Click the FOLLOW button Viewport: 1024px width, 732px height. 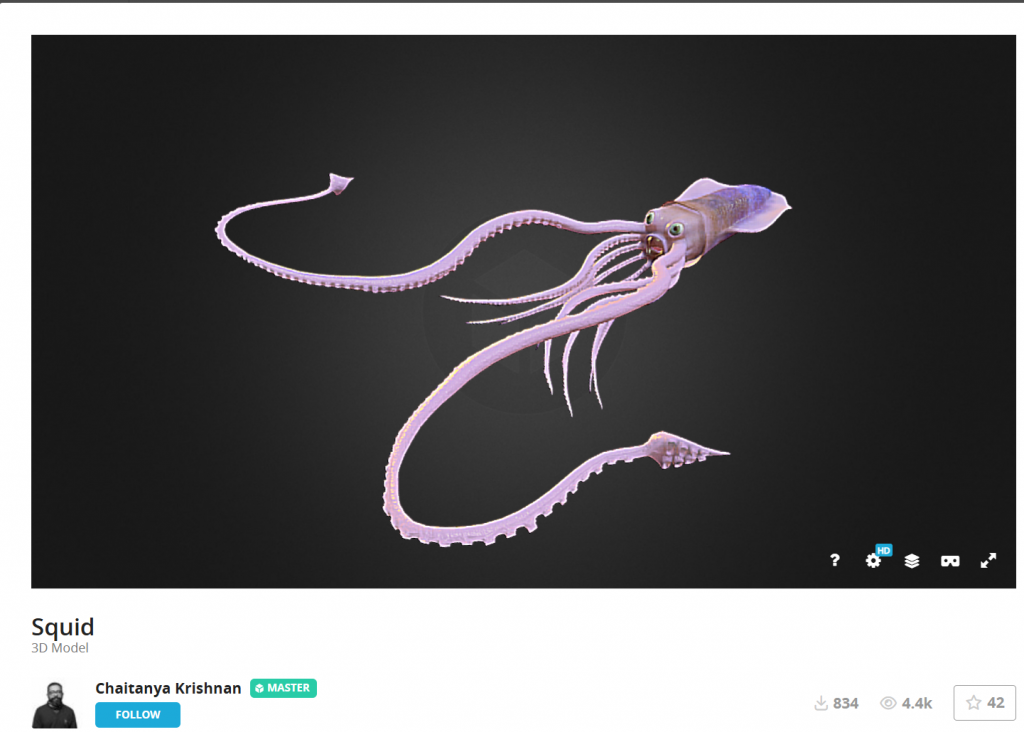[x=138, y=714]
